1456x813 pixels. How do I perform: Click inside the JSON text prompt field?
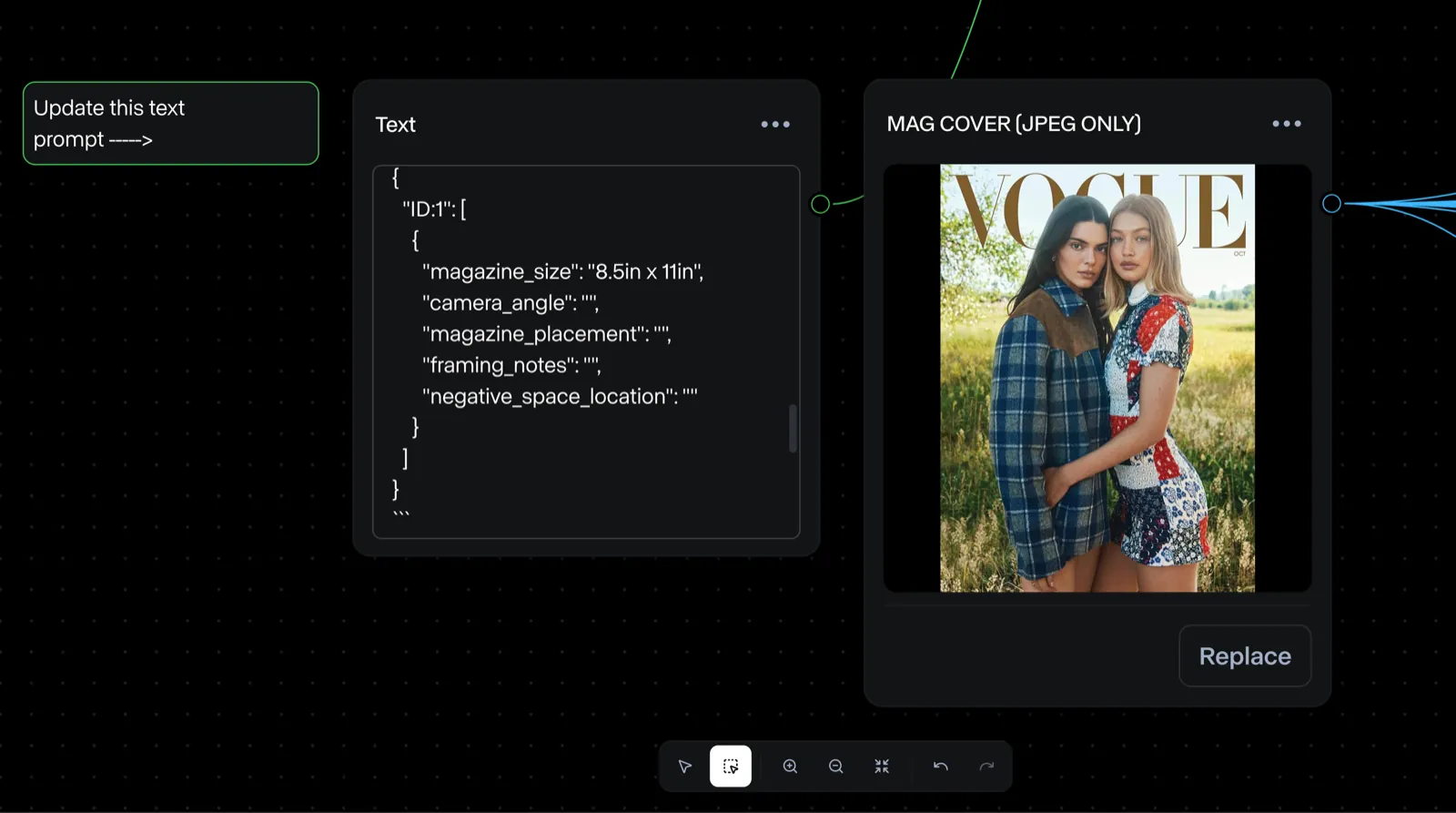coord(586,351)
